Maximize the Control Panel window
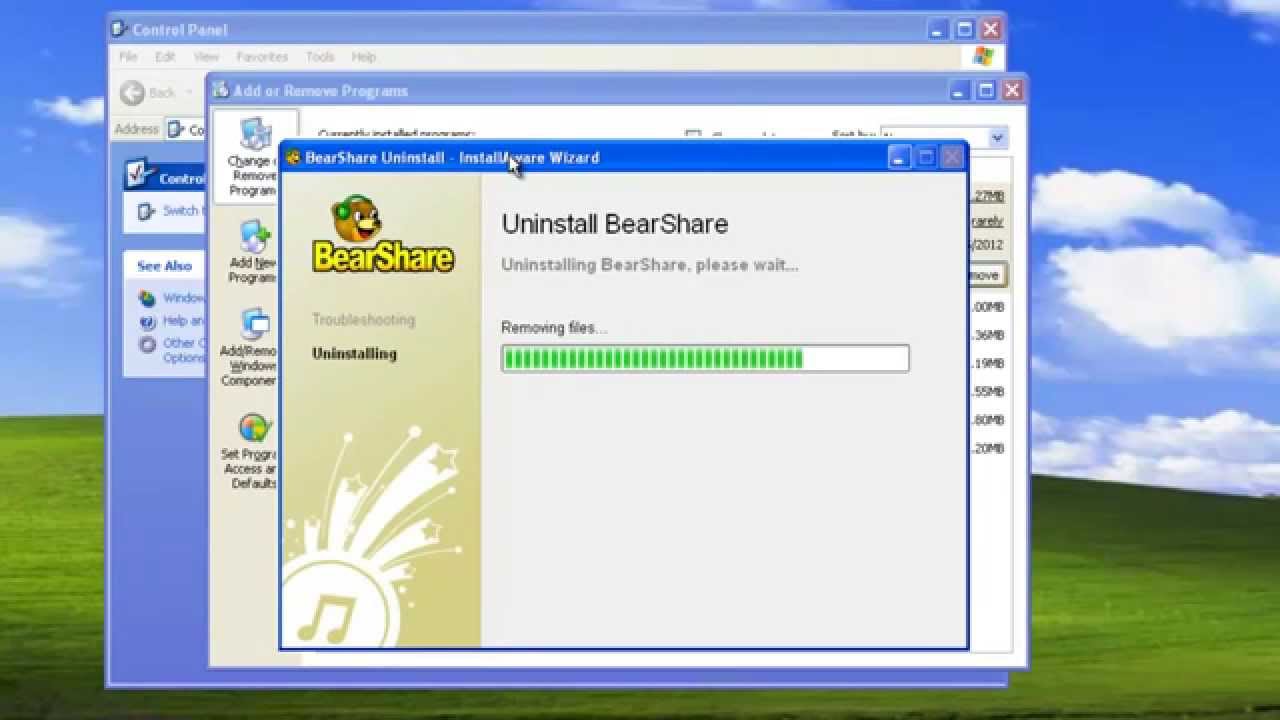The height and width of the screenshot is (720, 1280). pyautogui.click(x=965, y=29)
